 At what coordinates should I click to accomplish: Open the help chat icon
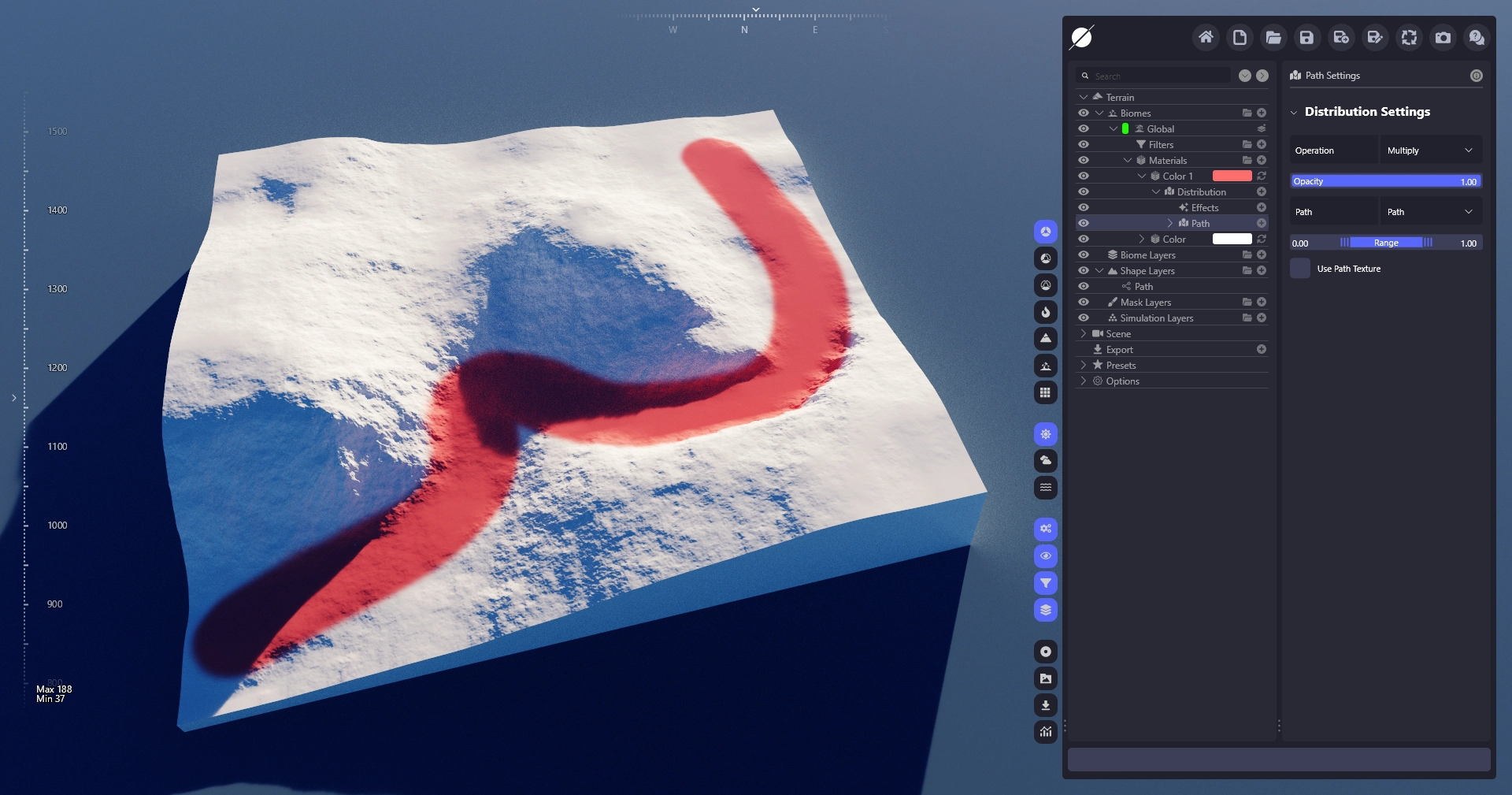click(x=1477, y=37)
